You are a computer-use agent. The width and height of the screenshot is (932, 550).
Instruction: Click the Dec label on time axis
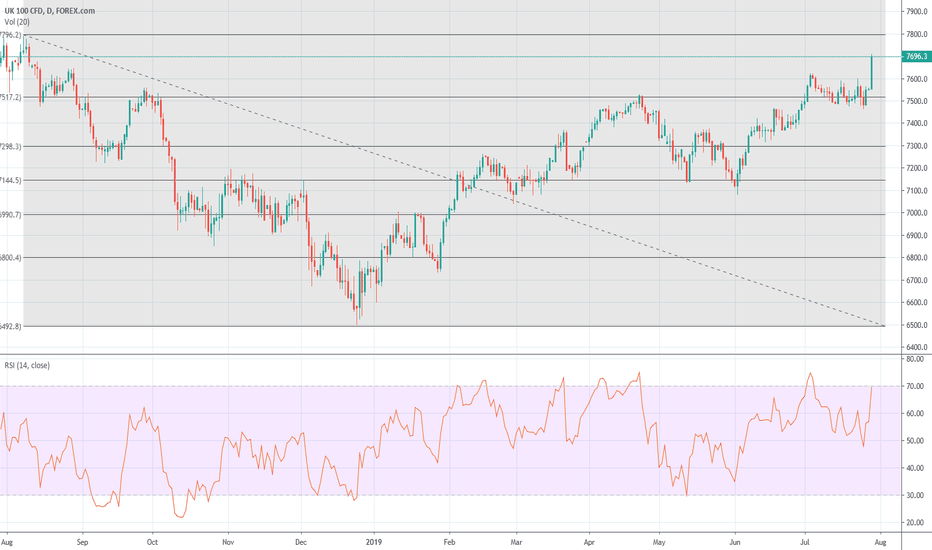(301, 542)
